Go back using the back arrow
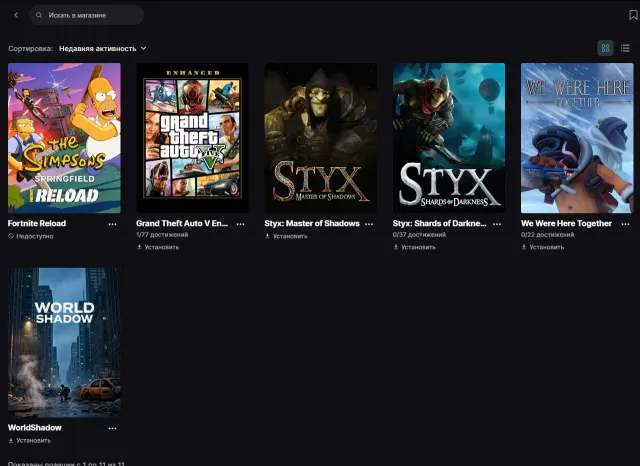 (x=16, y=15)
